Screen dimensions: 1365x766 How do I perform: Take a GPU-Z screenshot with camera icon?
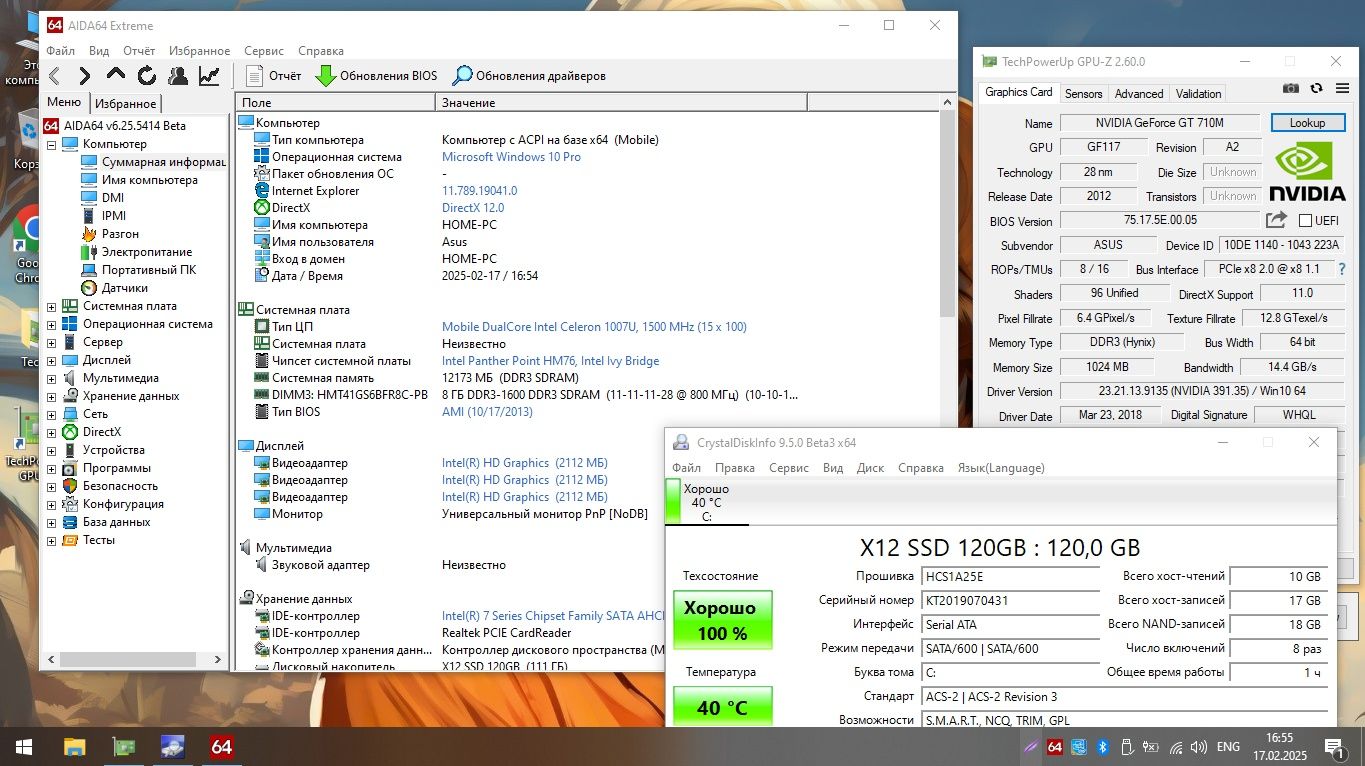(x=1291, y=89)
